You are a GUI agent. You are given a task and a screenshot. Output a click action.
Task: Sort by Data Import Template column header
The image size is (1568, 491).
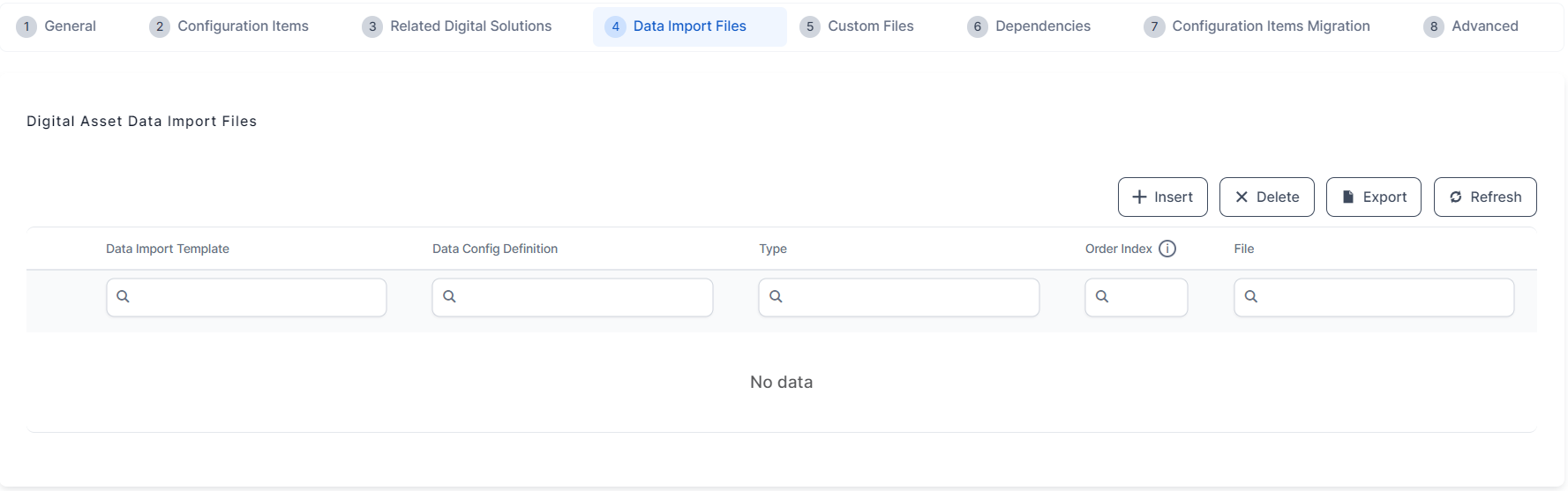(168, 249)
